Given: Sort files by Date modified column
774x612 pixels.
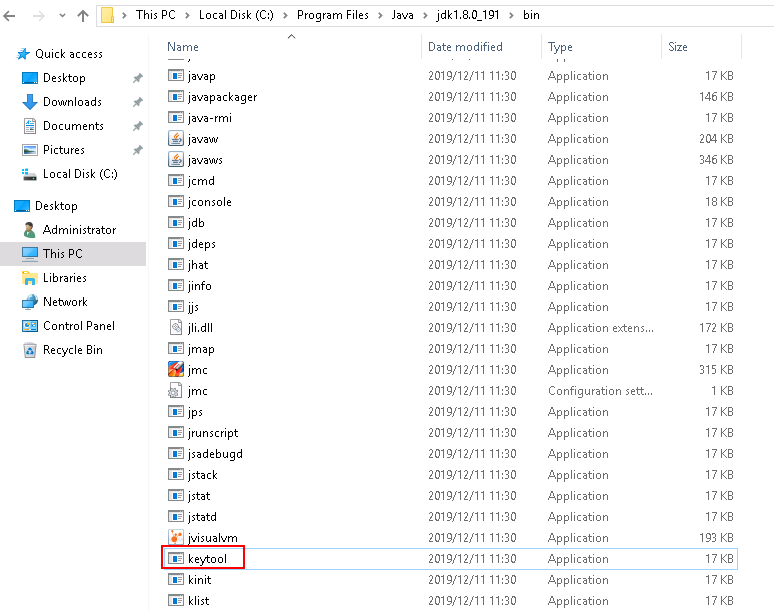Looking at the screenshot, I should (465, 47).
